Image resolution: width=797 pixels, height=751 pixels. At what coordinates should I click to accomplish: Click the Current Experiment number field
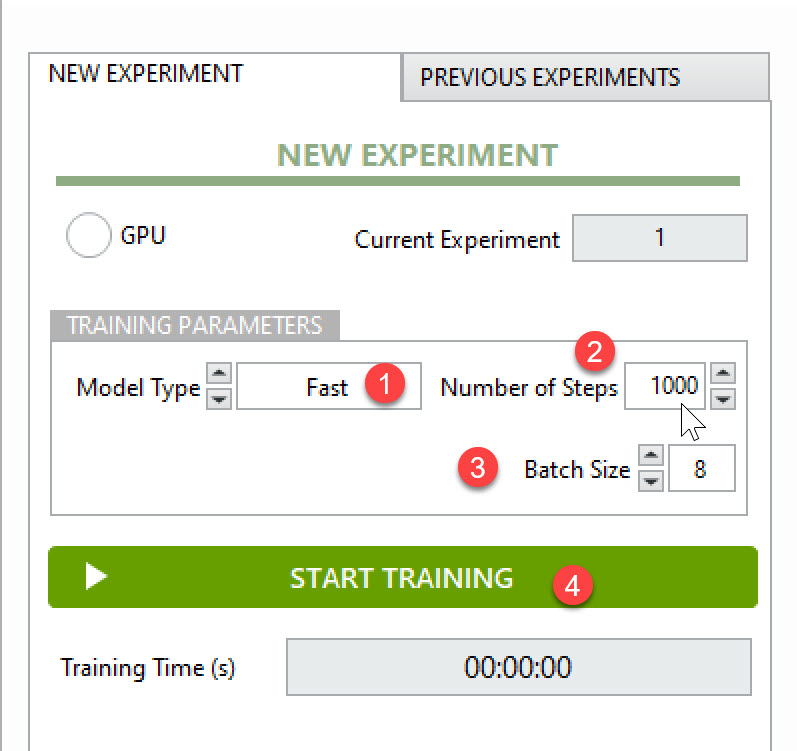(659, 239)
